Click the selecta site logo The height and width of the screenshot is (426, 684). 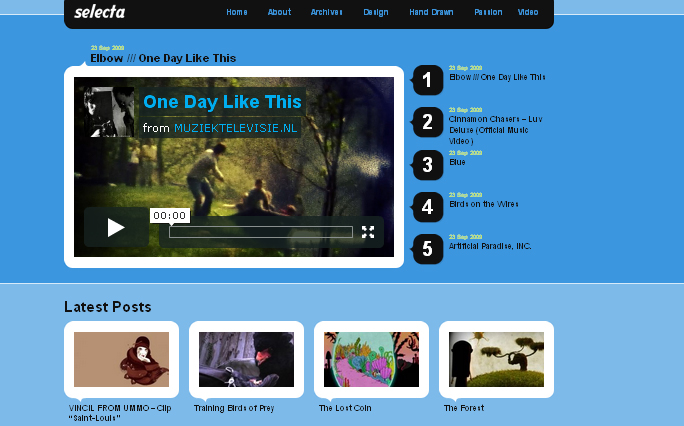coord(100,12)
